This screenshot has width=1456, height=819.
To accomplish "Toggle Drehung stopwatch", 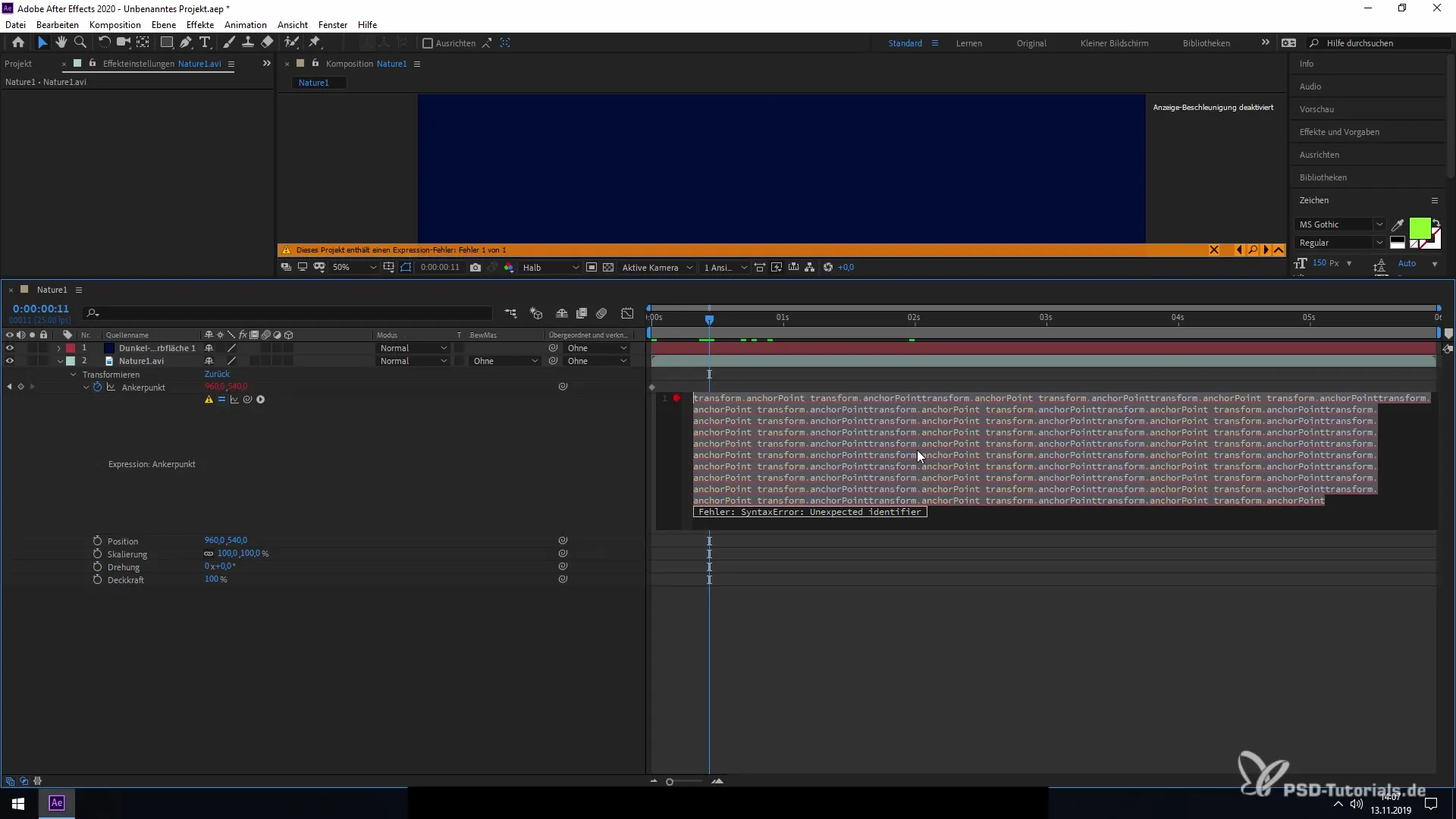I will (x=97, y=567).
